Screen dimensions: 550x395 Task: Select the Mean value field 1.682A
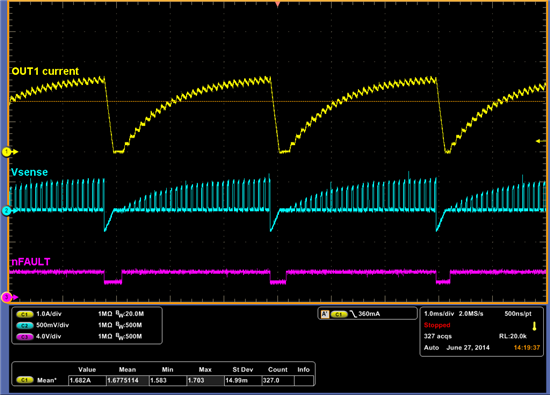point(87,380)
